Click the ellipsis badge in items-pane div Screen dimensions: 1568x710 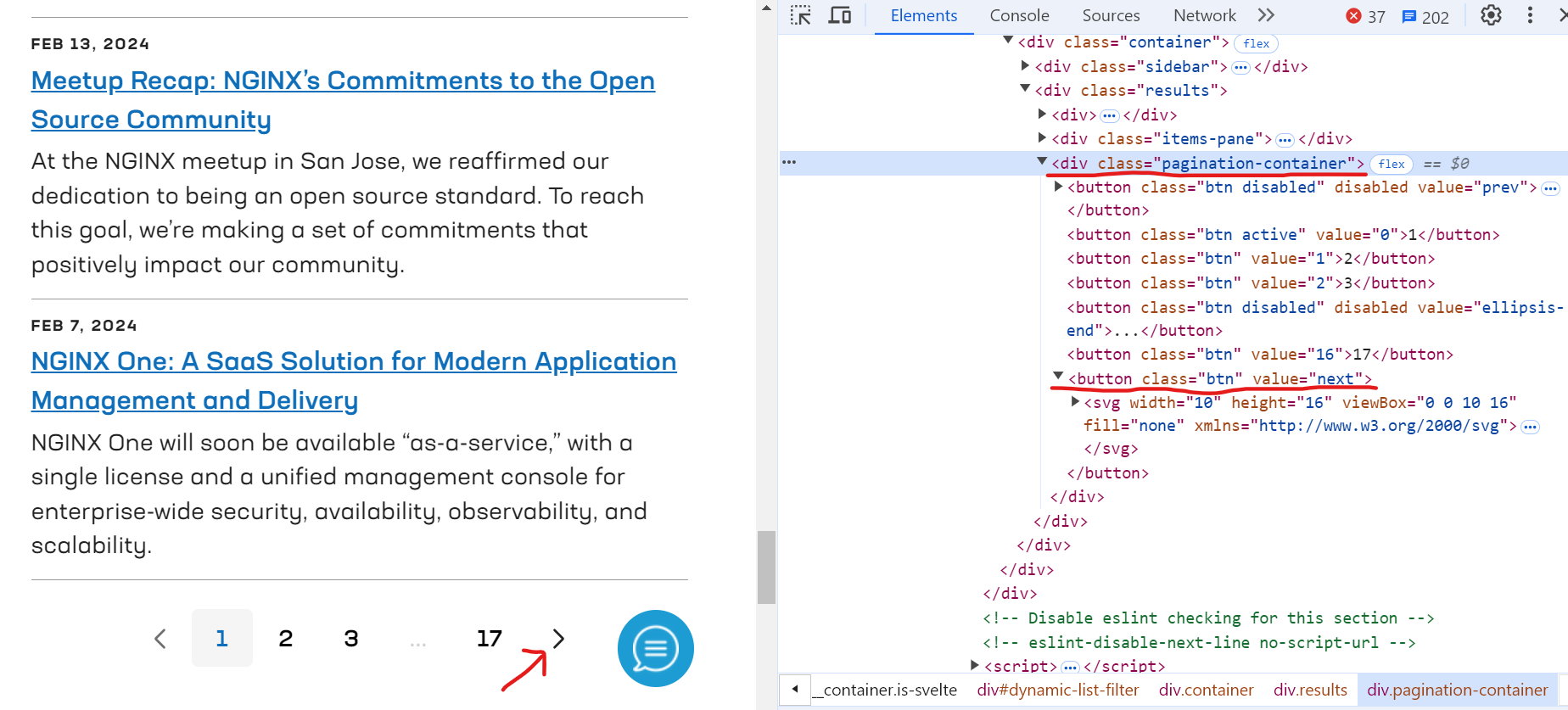point(1285,140)
